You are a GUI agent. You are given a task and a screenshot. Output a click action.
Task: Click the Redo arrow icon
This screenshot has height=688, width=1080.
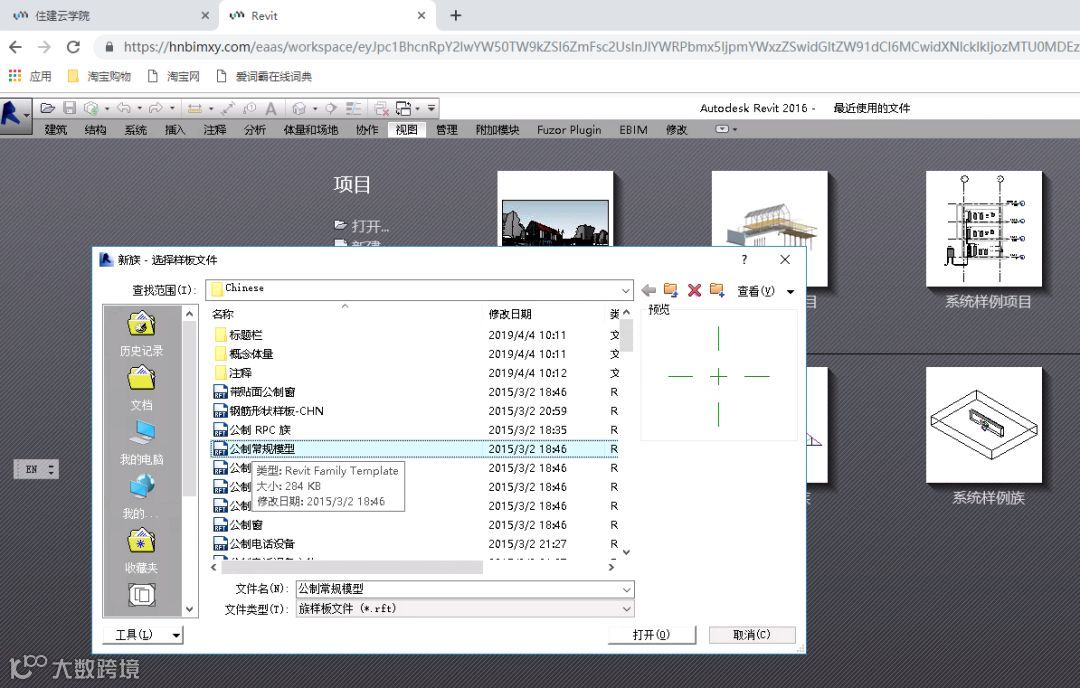[x=156, y=108]
